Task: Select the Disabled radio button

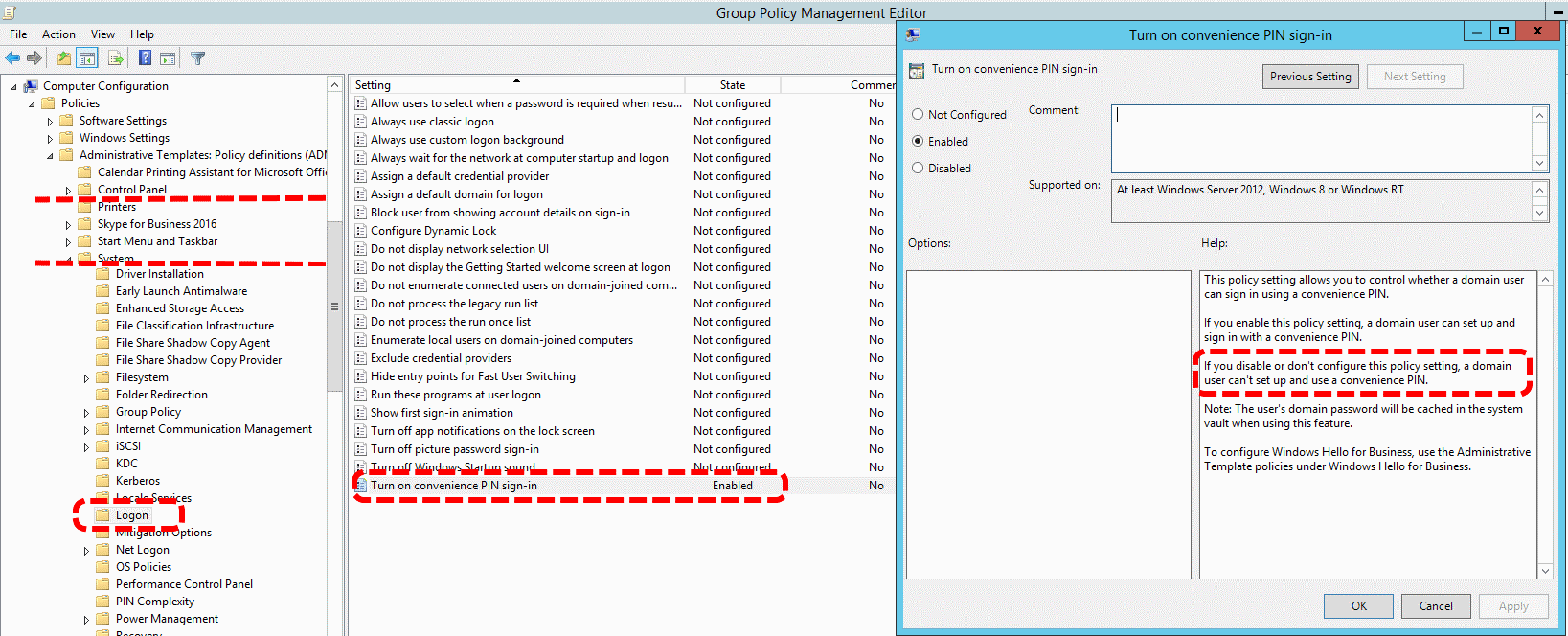Action: (x=918, y=168)
